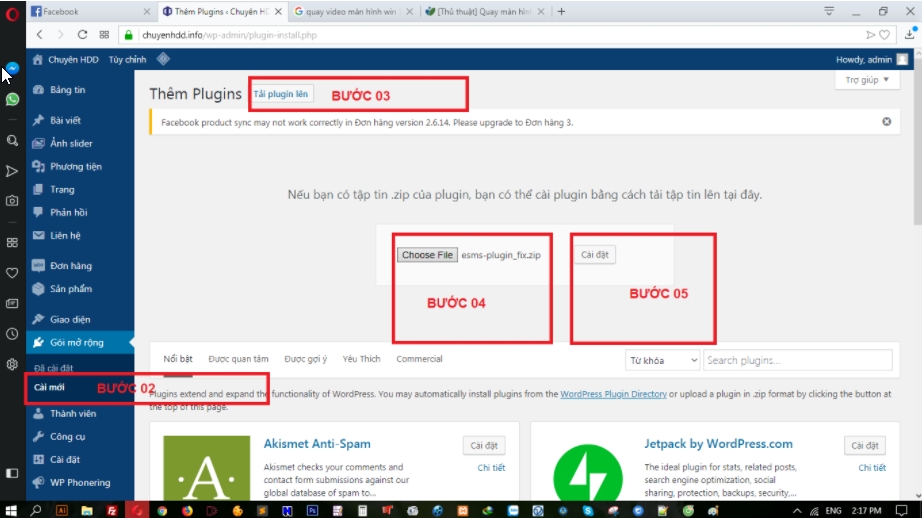Click the Windows Start button
The height and width of the screenshot is (518, 922).
click(11, 509)
